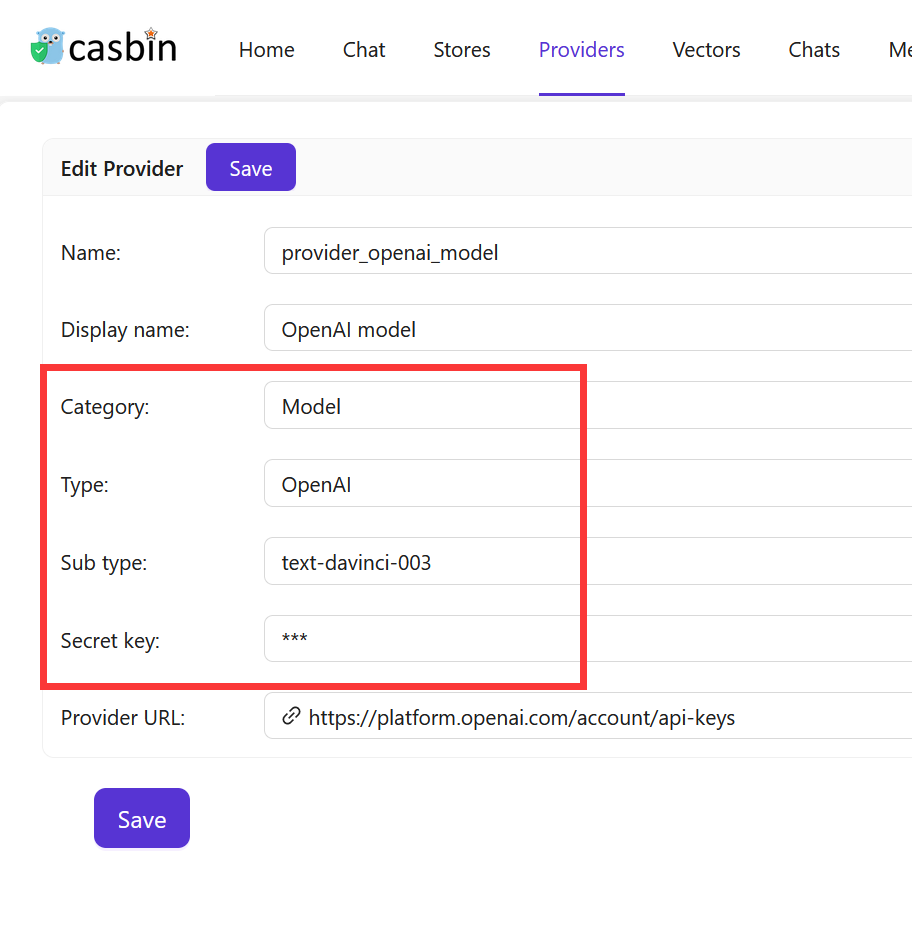Image resolution: width=912 pixels, height=944 pixels.
Task: Click the Save button beside Edit Provider
Action: tap(250, 167)
